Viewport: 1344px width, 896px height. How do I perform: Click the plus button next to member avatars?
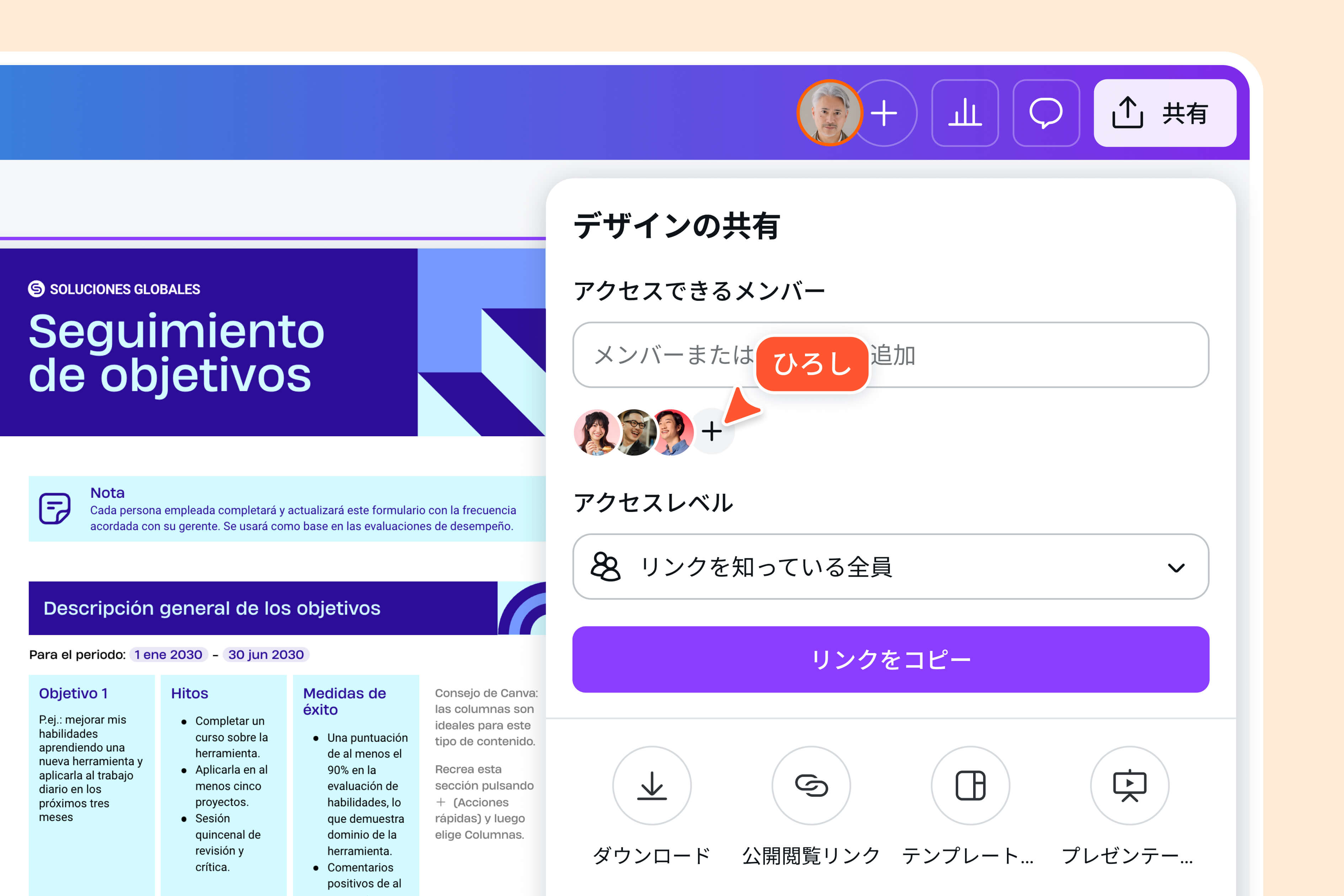(x=711, y=431)
